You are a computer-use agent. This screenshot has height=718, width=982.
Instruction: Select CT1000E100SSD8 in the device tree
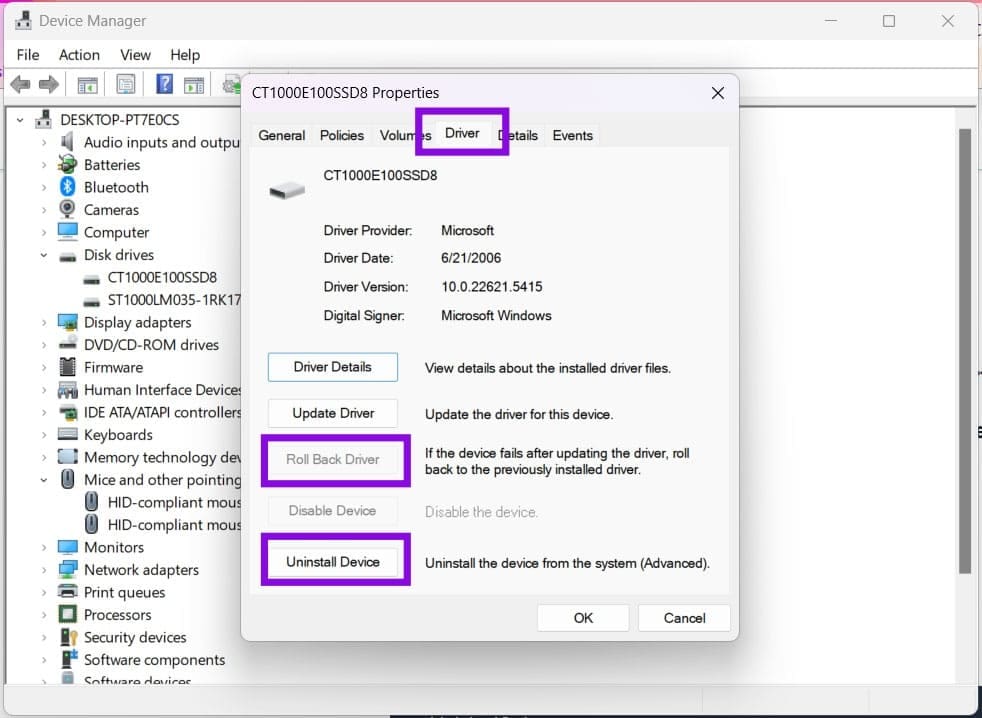162,277
